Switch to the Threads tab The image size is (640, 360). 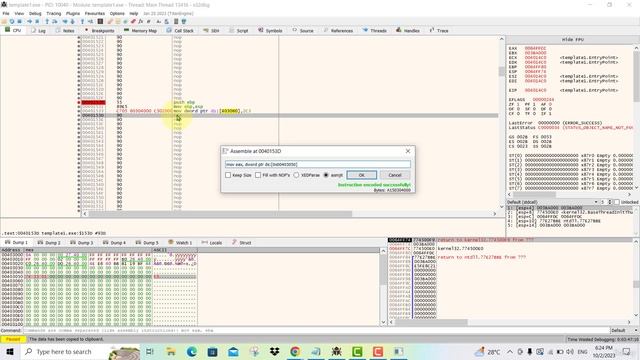click(x=374, y=31)
